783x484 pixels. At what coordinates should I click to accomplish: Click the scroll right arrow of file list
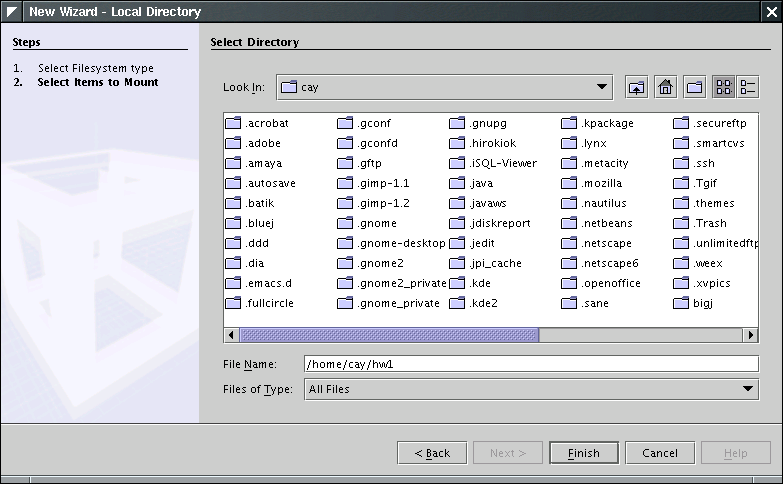(x=750, y=335)
